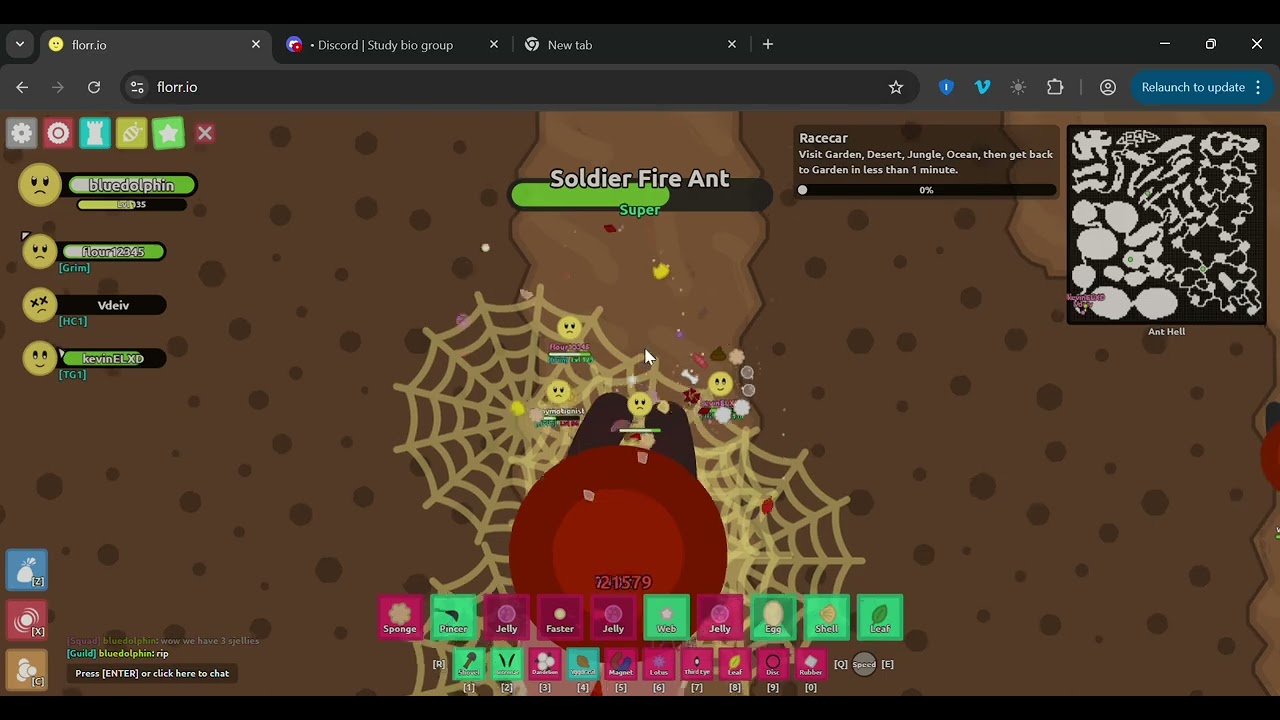Image resolution: width=1280 pixels, height=720 pixels.
Task: Click the Rubber secondary slot [0]
Action: pos(810,664)
